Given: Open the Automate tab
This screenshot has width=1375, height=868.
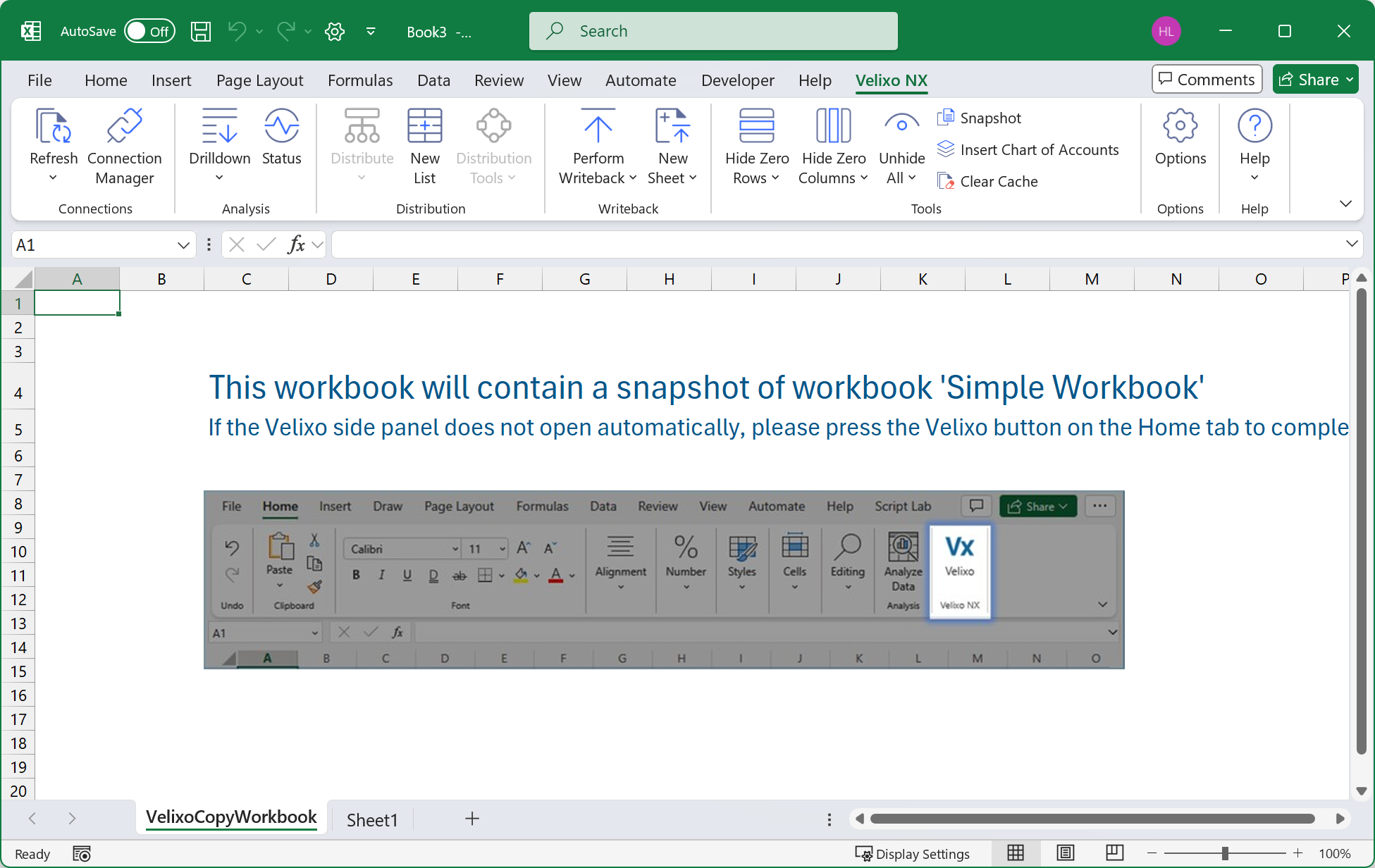Looking at the screenshot, I should pos(641,80).
